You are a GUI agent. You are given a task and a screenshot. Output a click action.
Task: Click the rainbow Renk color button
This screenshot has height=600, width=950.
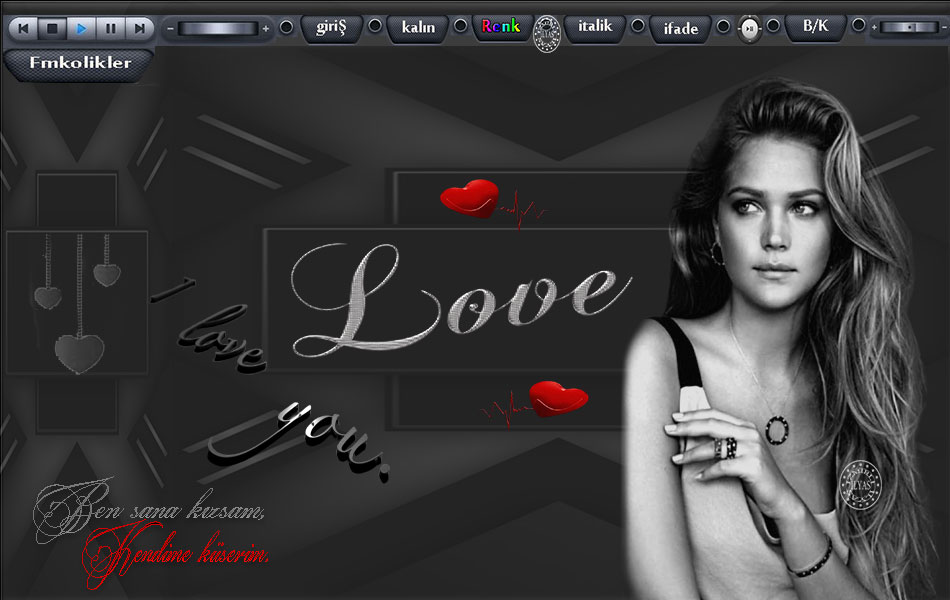501,27
